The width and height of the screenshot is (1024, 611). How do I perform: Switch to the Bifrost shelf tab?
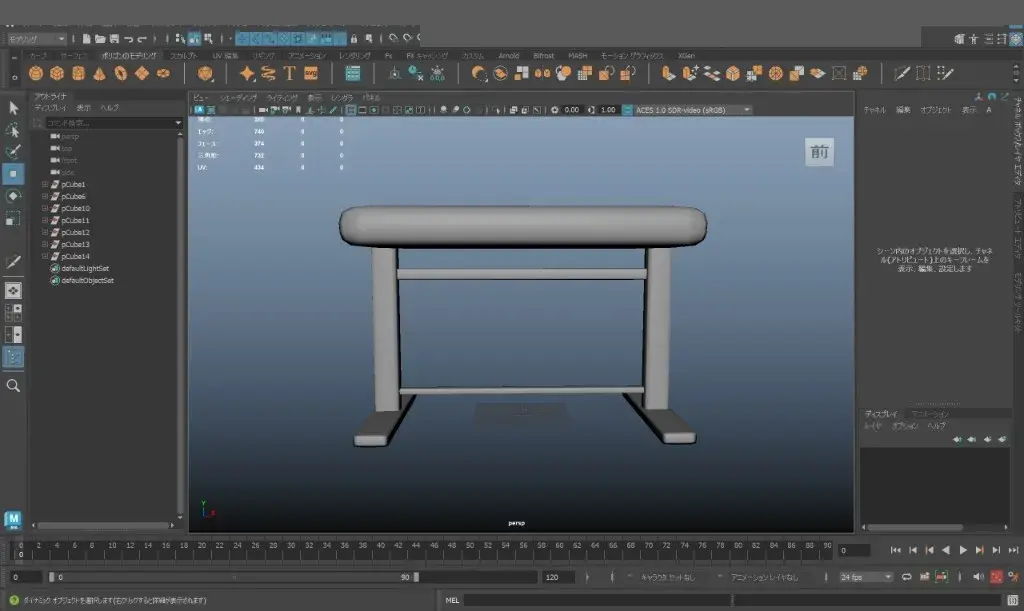click(543, 56)
